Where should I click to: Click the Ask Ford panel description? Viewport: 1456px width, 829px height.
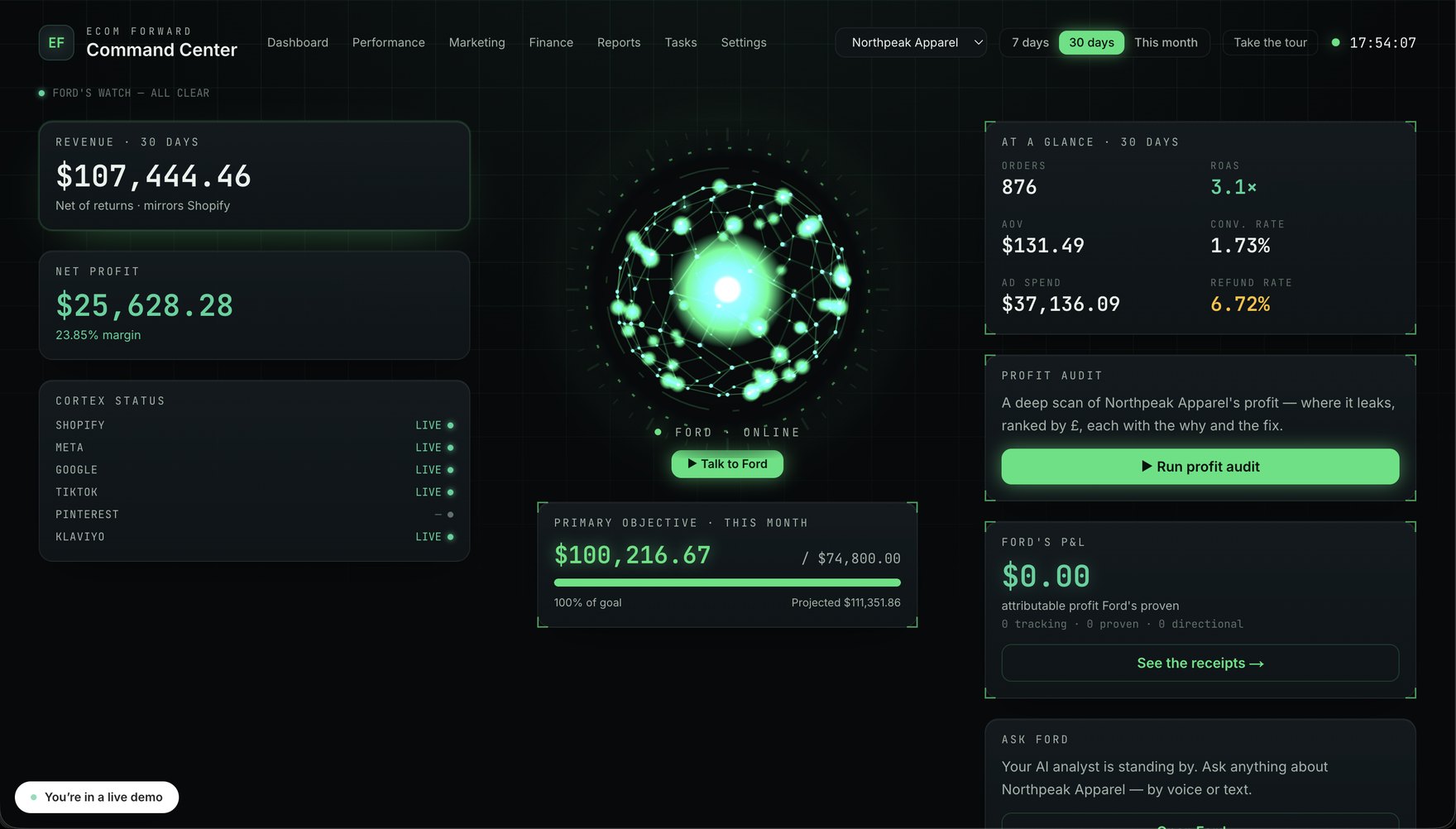1165,779
